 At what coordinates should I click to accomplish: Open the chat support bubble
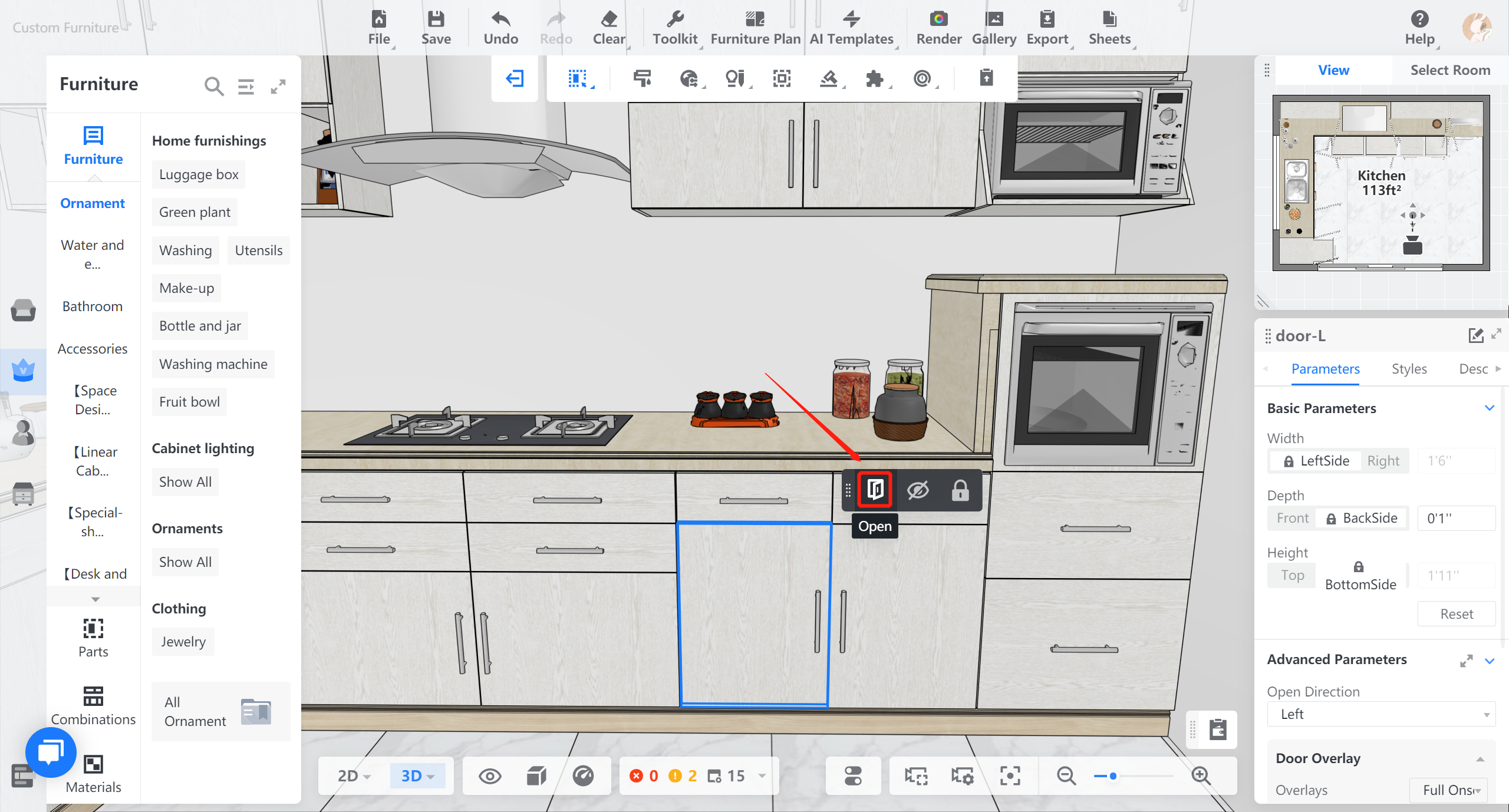[51, 752]
